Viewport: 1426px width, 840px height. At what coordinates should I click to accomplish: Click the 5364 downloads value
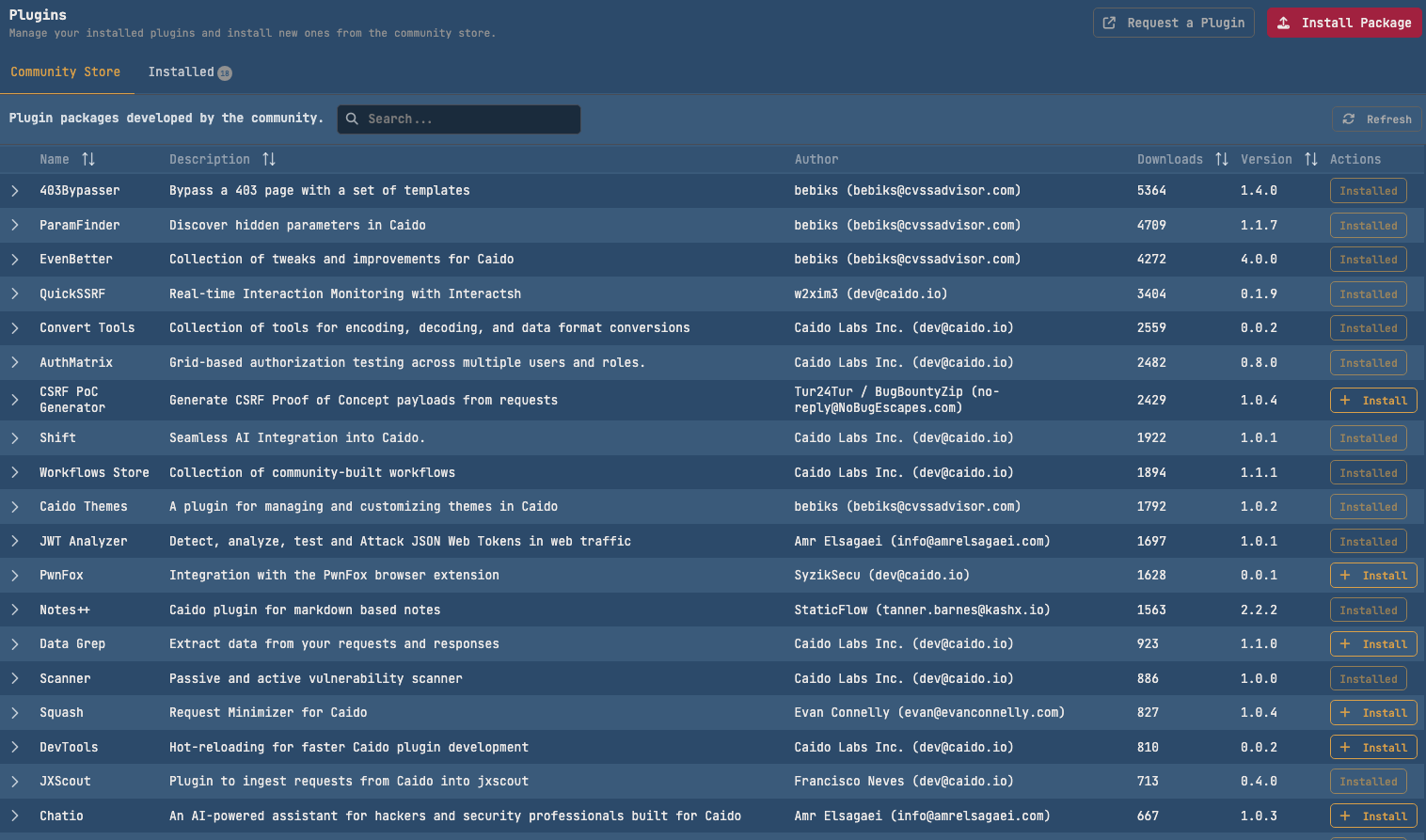[x=1151, y=190]
